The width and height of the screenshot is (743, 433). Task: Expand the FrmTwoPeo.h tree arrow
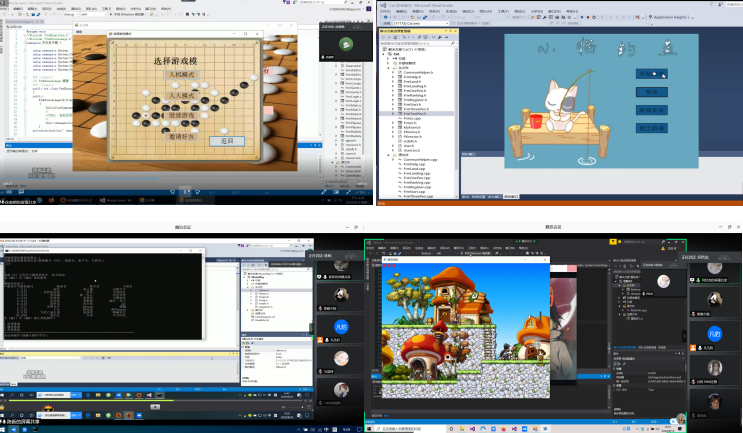393,114
